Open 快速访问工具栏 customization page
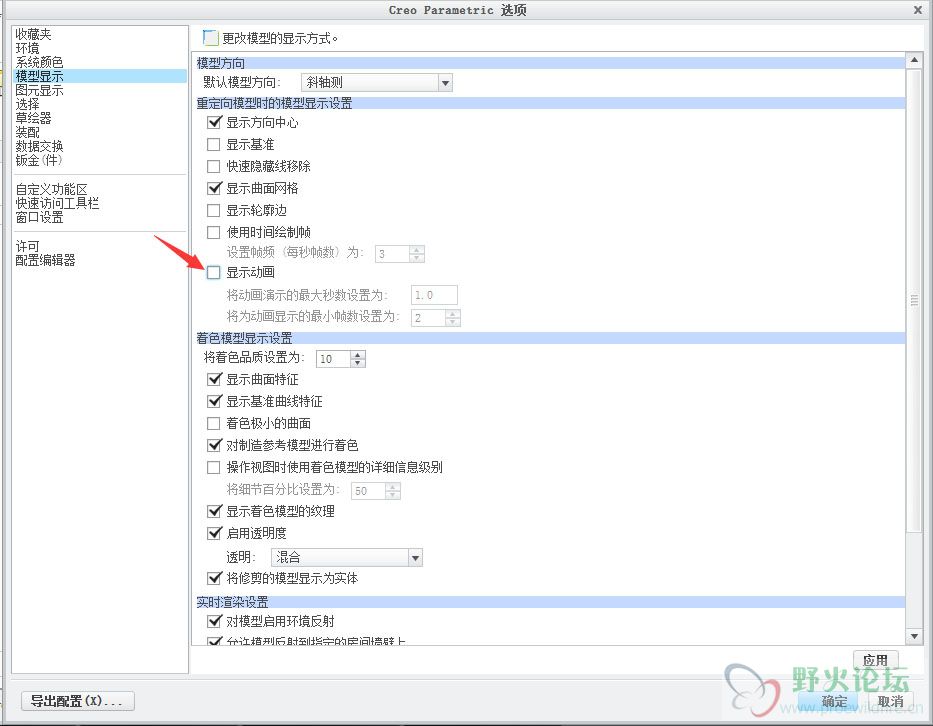The width and height of the screenshot is (933, 726). (x=57, y=203)
